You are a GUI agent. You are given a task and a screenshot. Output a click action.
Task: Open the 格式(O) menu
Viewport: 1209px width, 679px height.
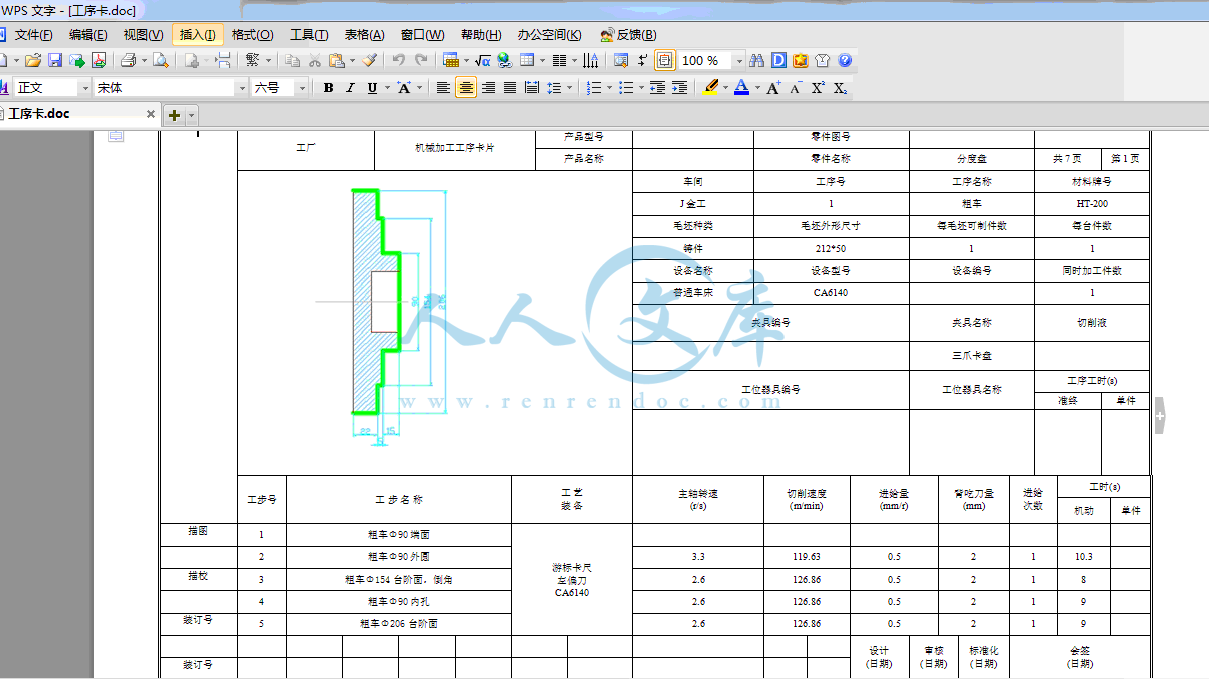point(252,35)
